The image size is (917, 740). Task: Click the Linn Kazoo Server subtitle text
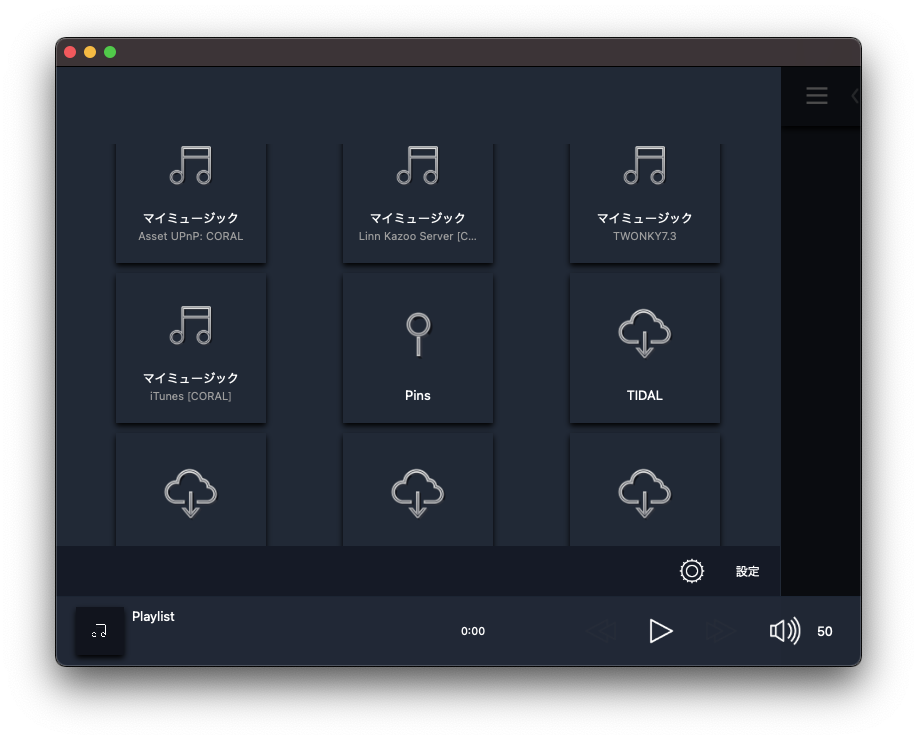pyautogui.click(x=418, y=236)
